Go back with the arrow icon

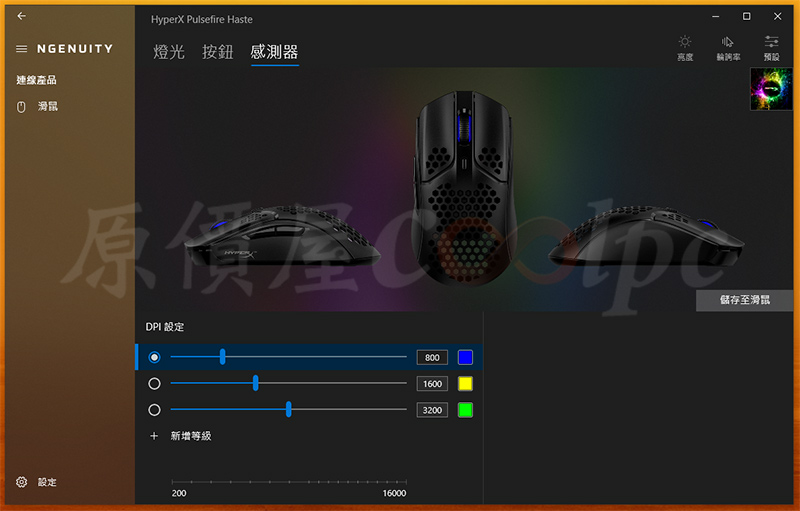coord(21,16)
